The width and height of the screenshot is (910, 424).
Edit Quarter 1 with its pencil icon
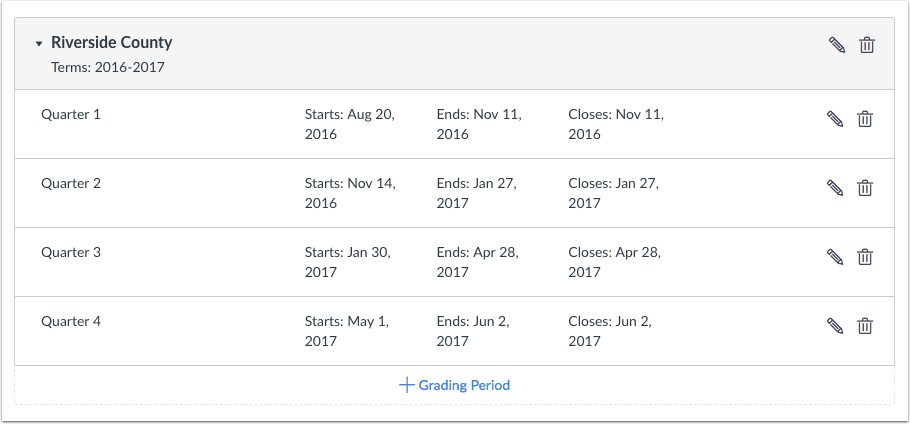pos(835,119)
